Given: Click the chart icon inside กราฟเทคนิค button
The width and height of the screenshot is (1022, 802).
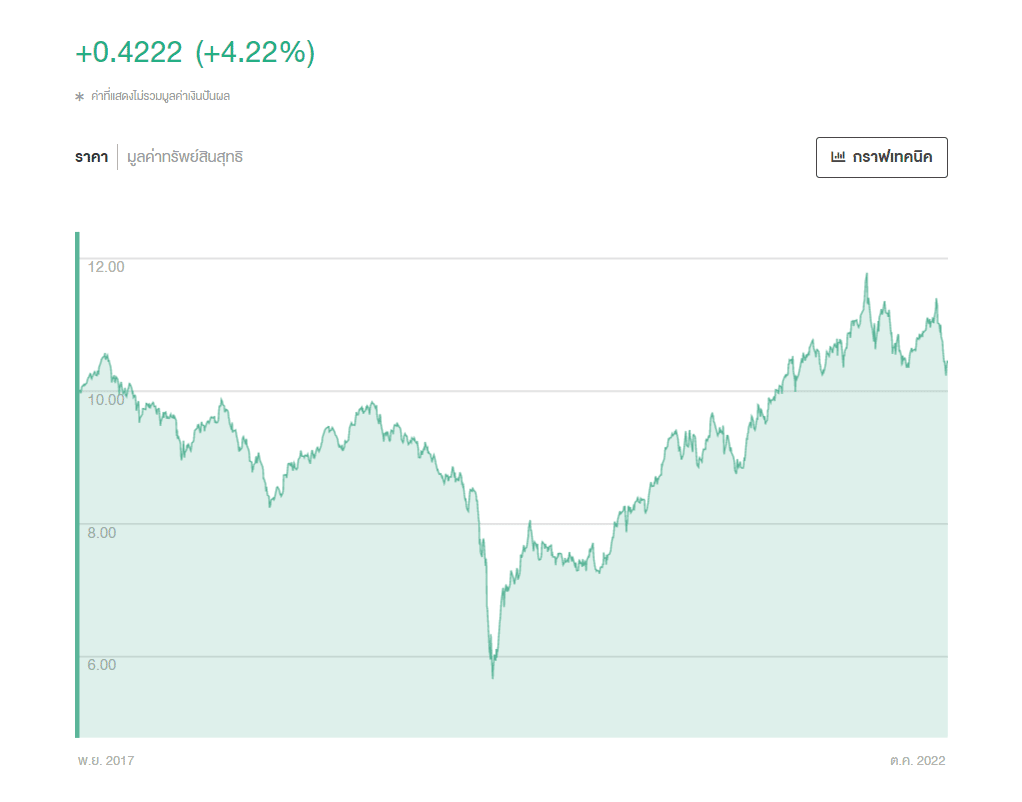Looking at the screenshot, I should click(838, 157).
